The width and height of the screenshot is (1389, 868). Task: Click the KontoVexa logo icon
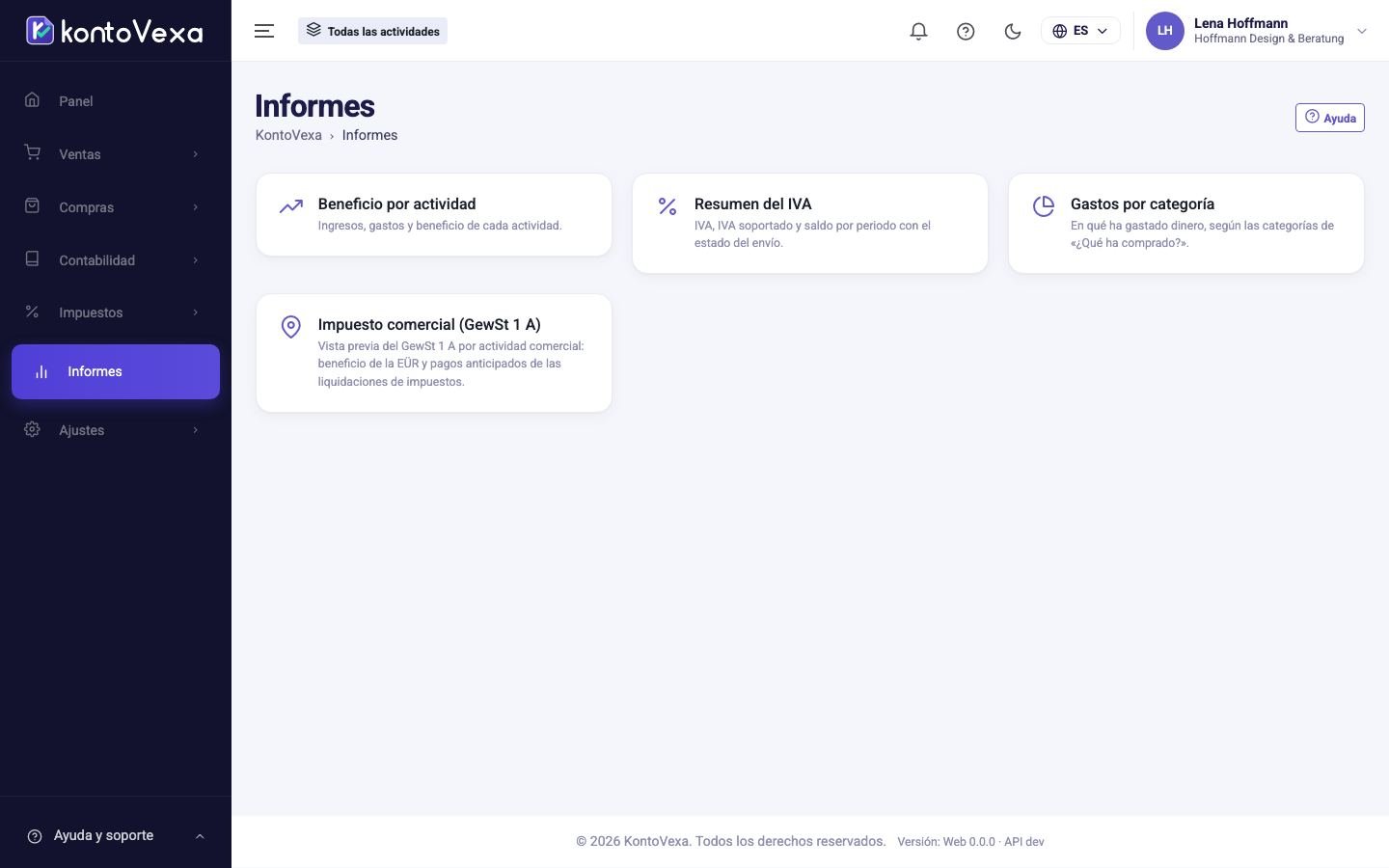click(40, 31)
